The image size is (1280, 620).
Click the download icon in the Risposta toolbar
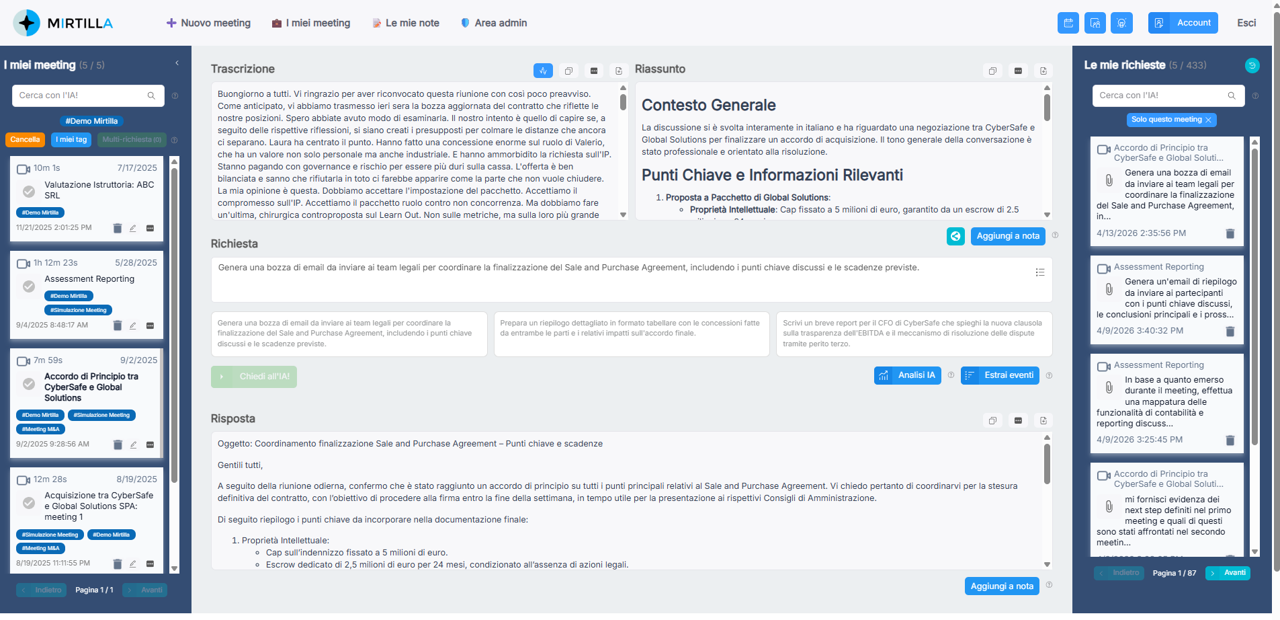point(1043,421)
